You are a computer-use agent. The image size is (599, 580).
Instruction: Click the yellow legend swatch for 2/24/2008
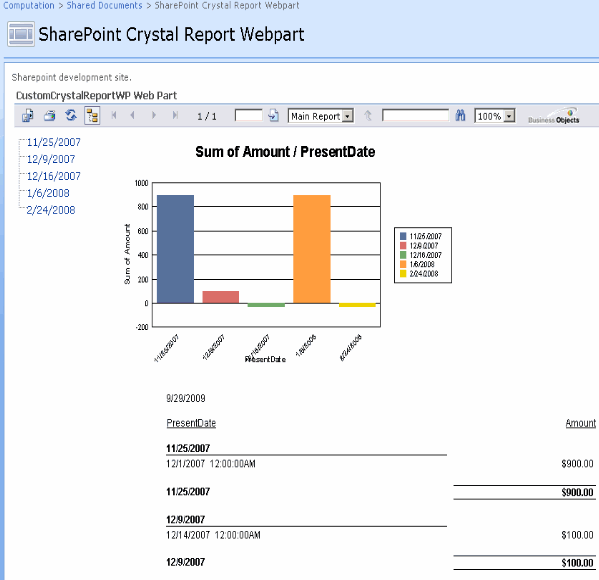tap(403, 274)
